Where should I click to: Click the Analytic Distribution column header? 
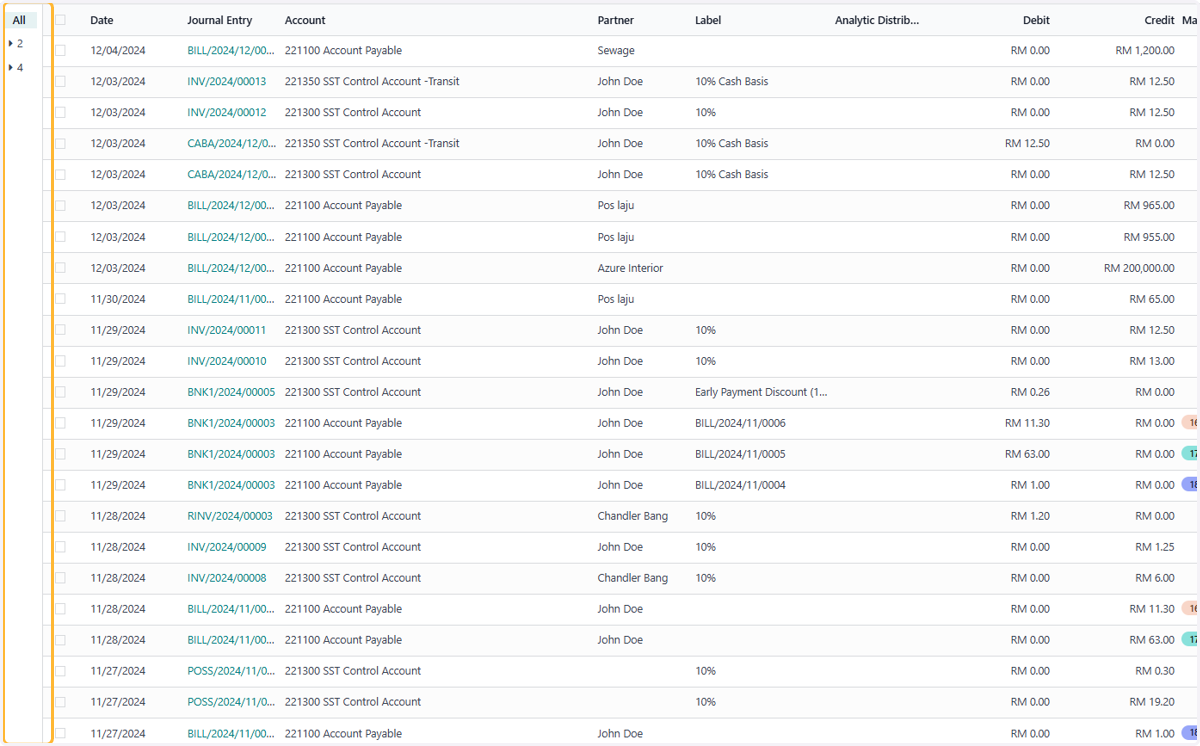877,20
